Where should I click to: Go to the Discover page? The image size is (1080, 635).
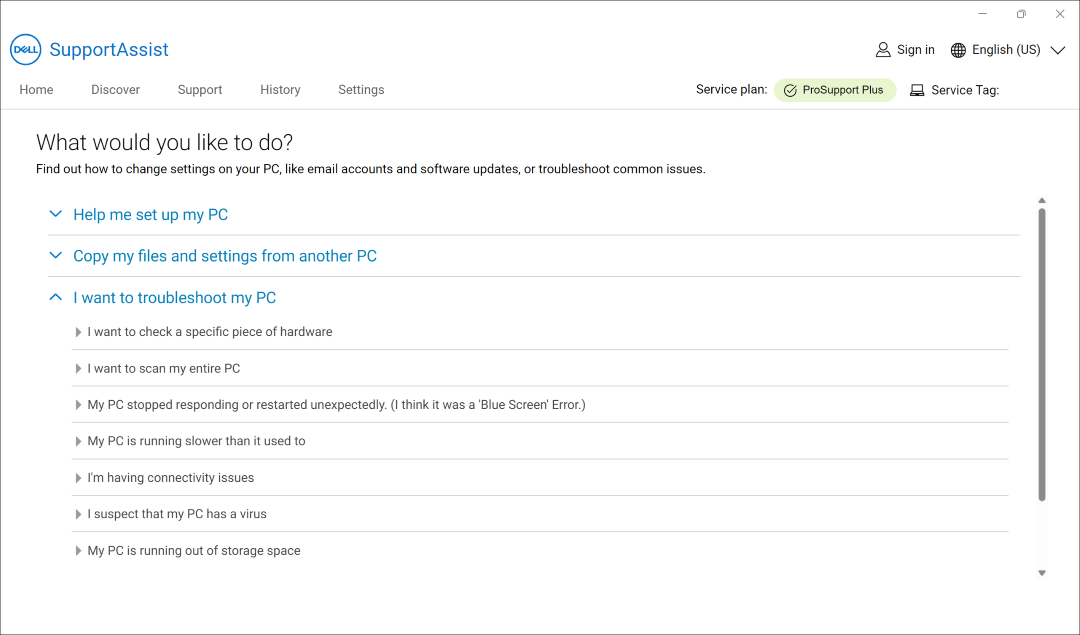click(x=115, y=90)
